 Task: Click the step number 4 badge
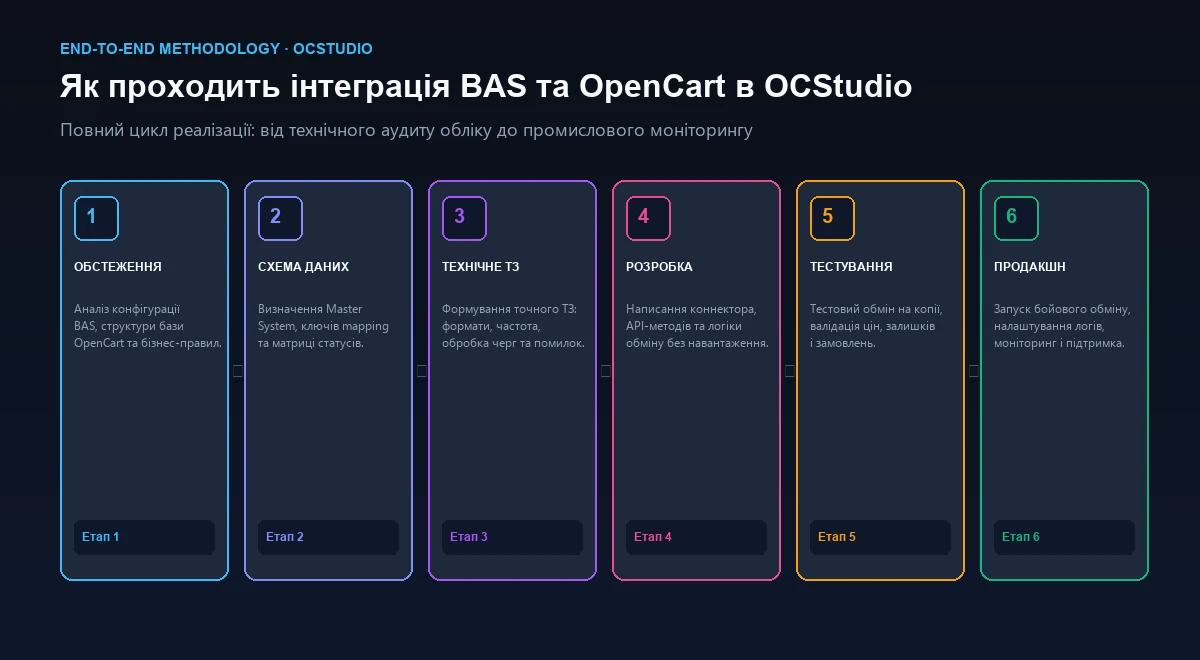click(x=648, y=218)
